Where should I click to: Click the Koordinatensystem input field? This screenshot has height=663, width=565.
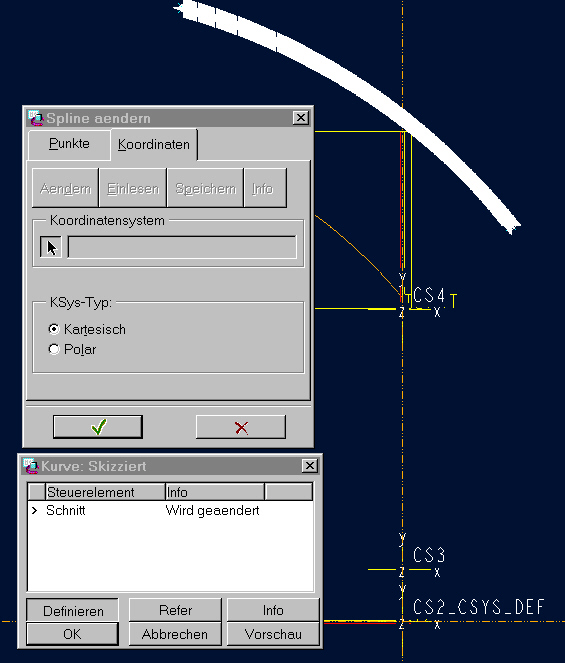pos(182,247)
